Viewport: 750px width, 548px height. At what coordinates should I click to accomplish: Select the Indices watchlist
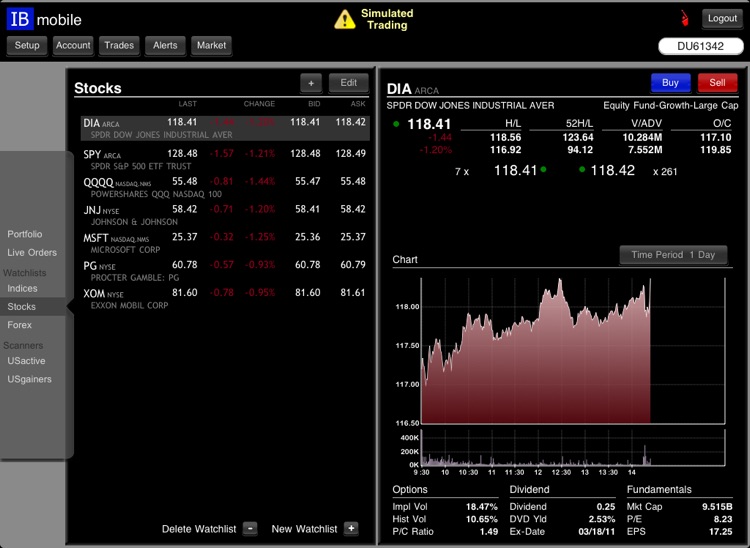coord(22,288)
